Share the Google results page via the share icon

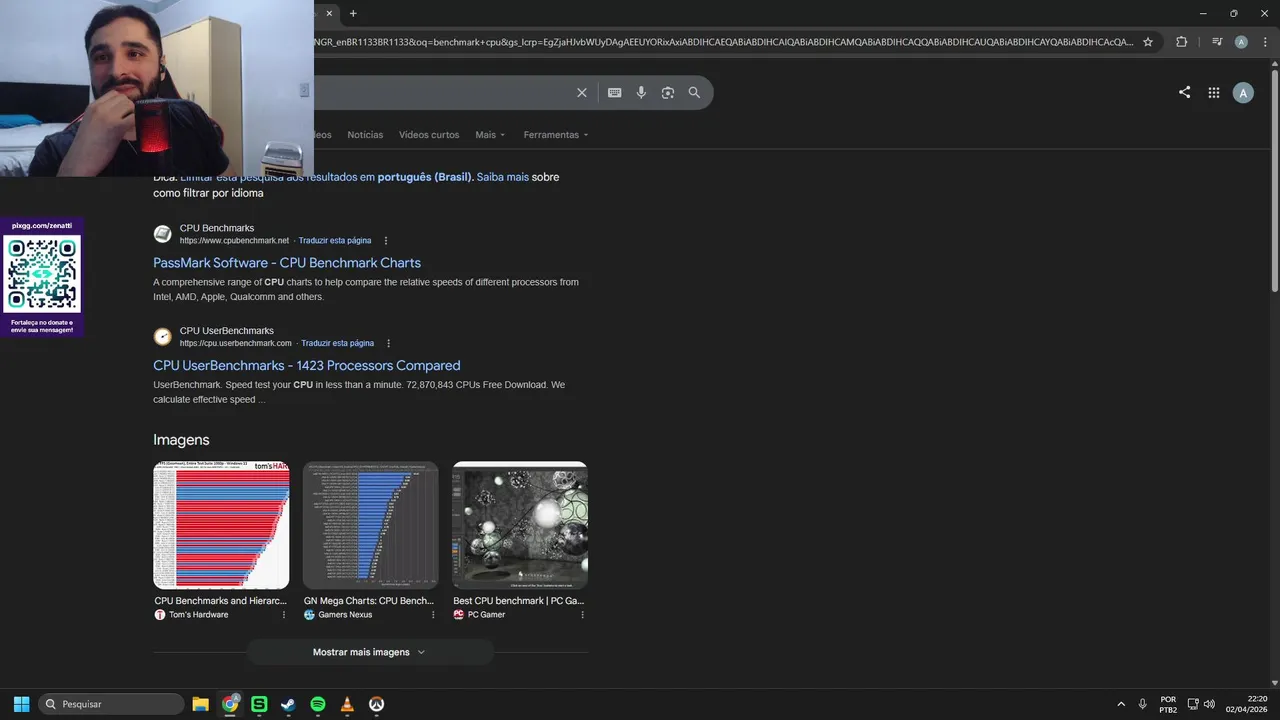pos(1184,92)
